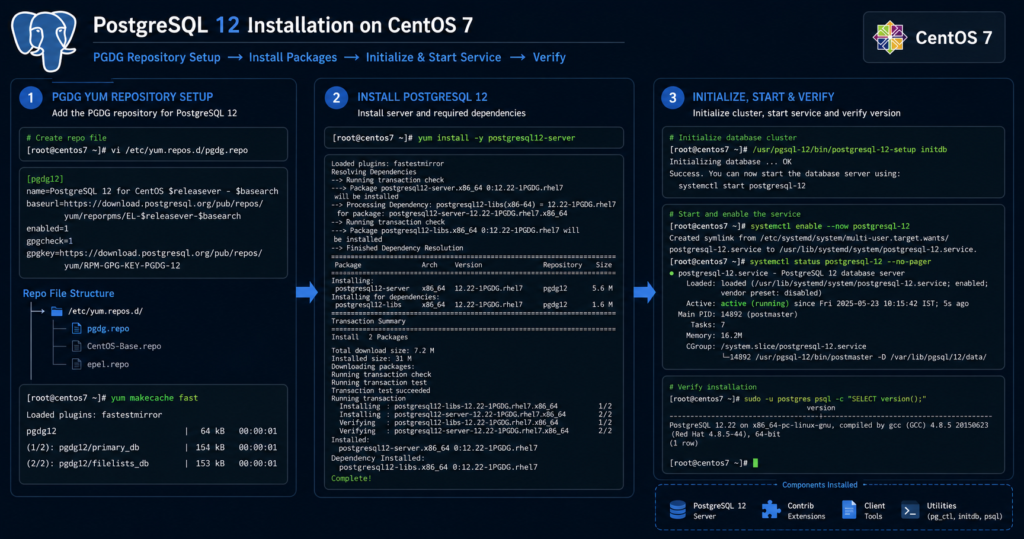Click the 'Memory: 16.2M' line
Screen dimensions: 1024x539
point(714,335)
